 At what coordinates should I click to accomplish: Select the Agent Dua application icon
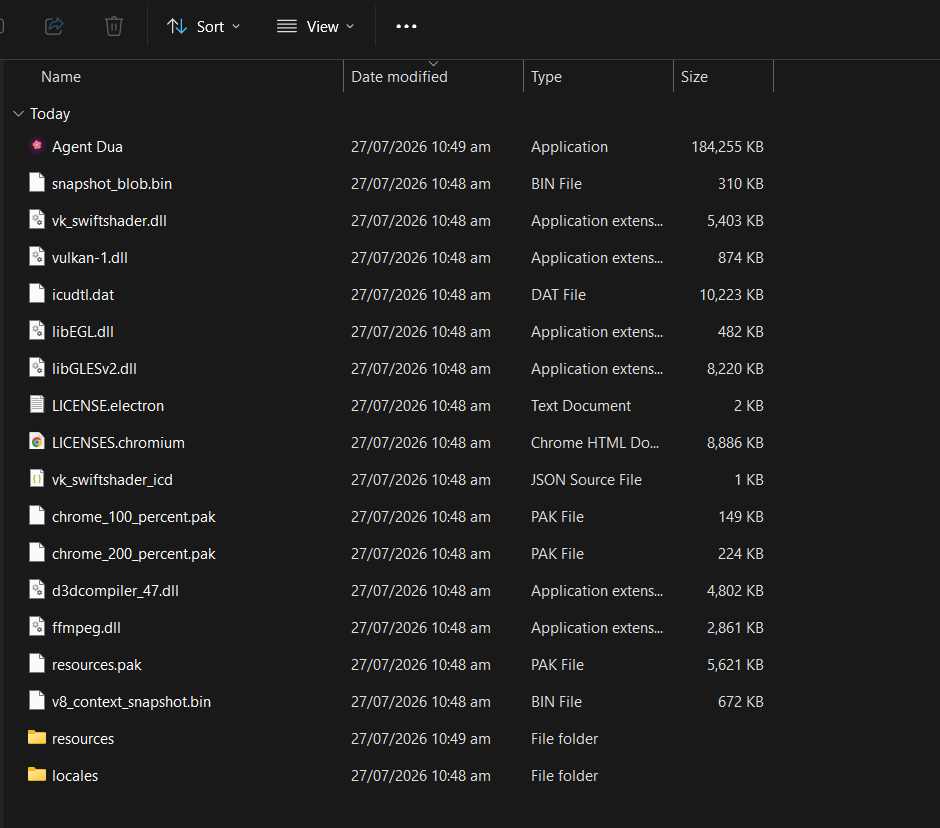point(37,146)
